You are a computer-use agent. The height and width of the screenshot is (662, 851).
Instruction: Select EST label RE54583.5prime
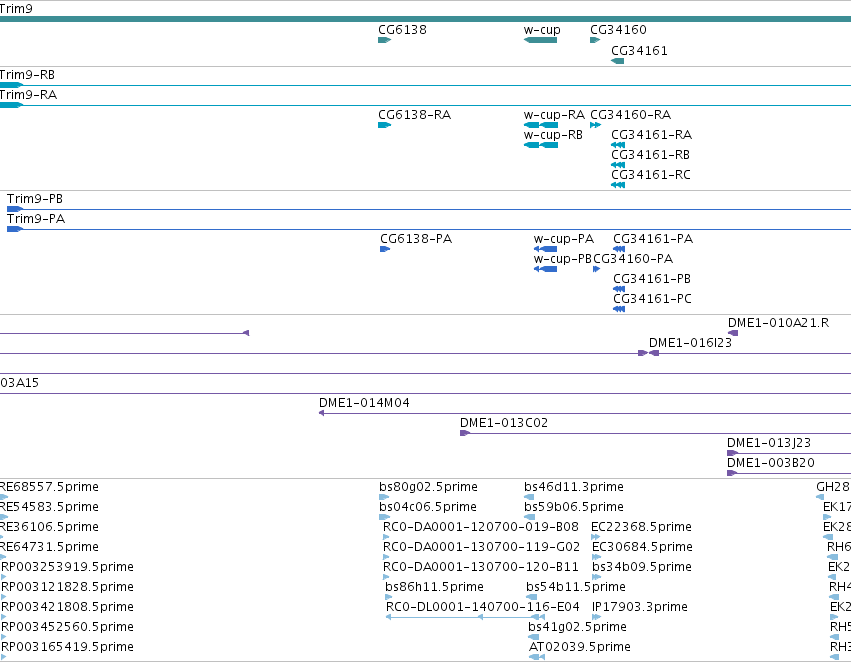(49, 507)
